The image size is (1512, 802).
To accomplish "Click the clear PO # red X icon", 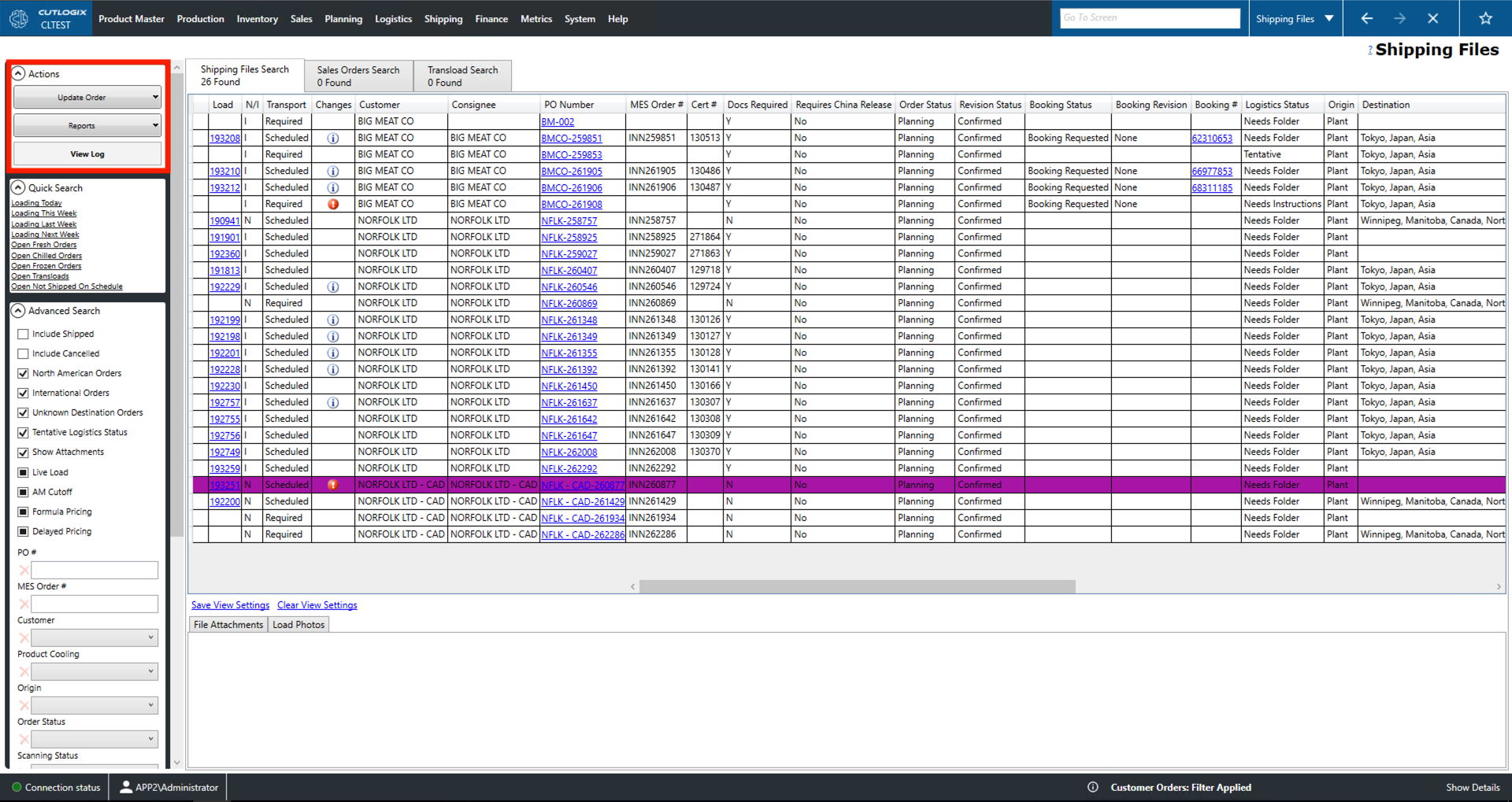I will pos(24,570).
